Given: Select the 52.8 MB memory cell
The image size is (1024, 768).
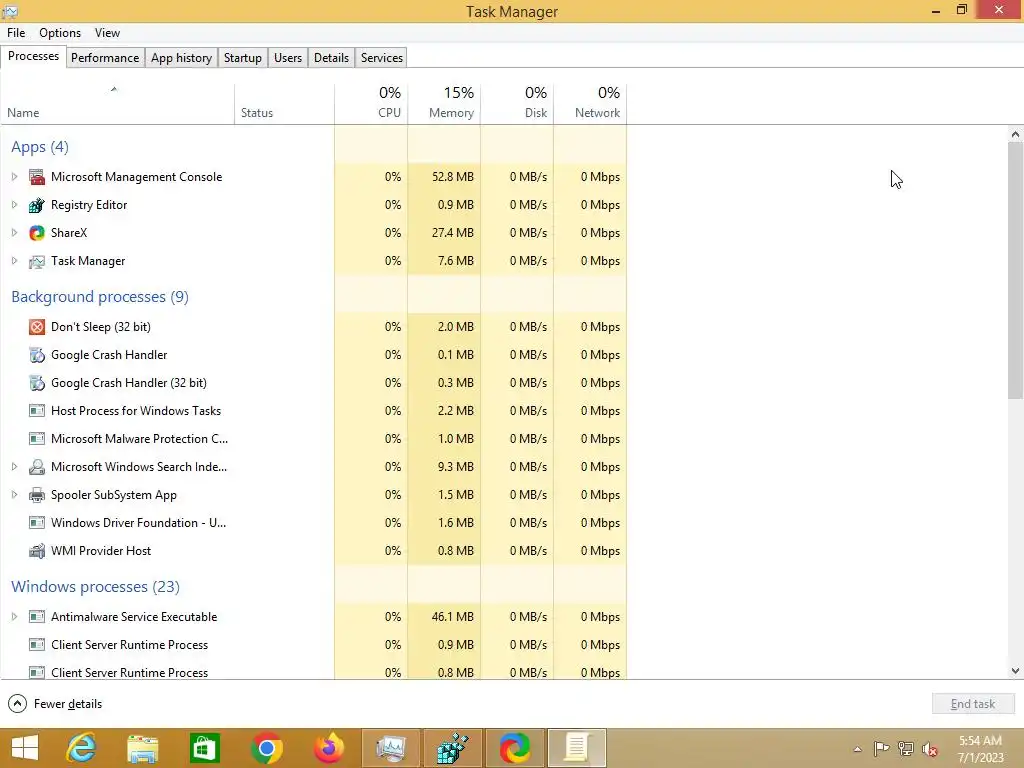Looking at the screenshot, I should tap(444, 177).
